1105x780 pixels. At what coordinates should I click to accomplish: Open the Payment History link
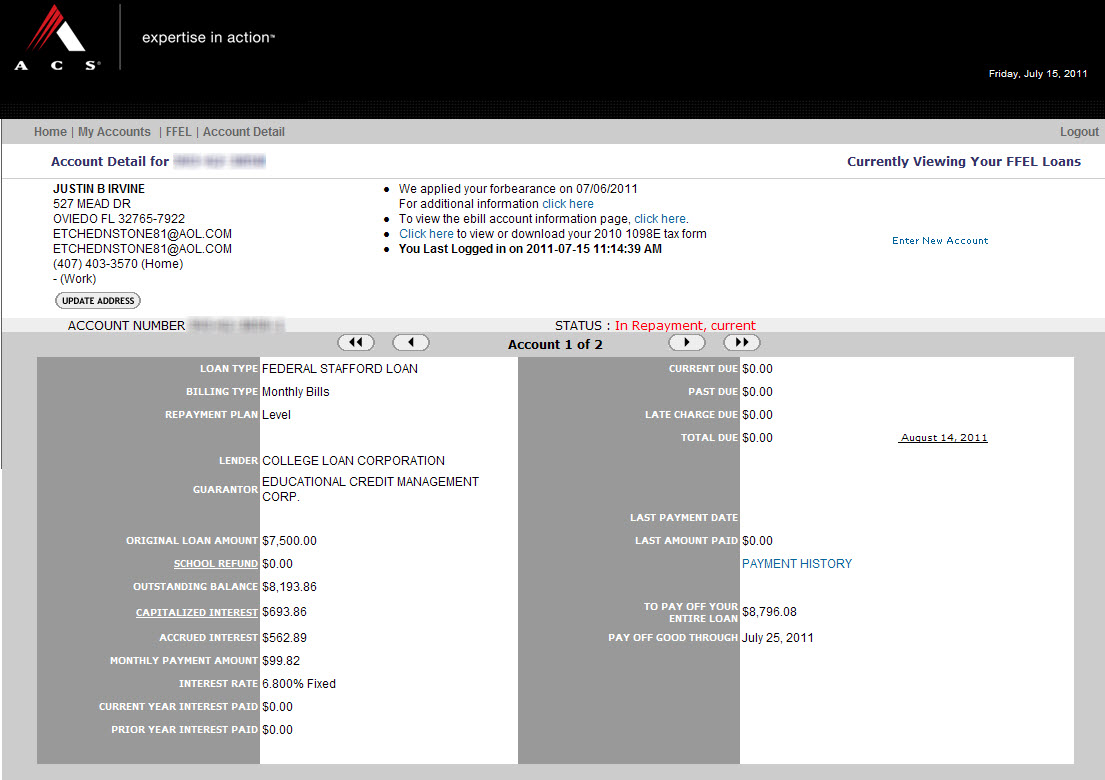tap(797, 564)
